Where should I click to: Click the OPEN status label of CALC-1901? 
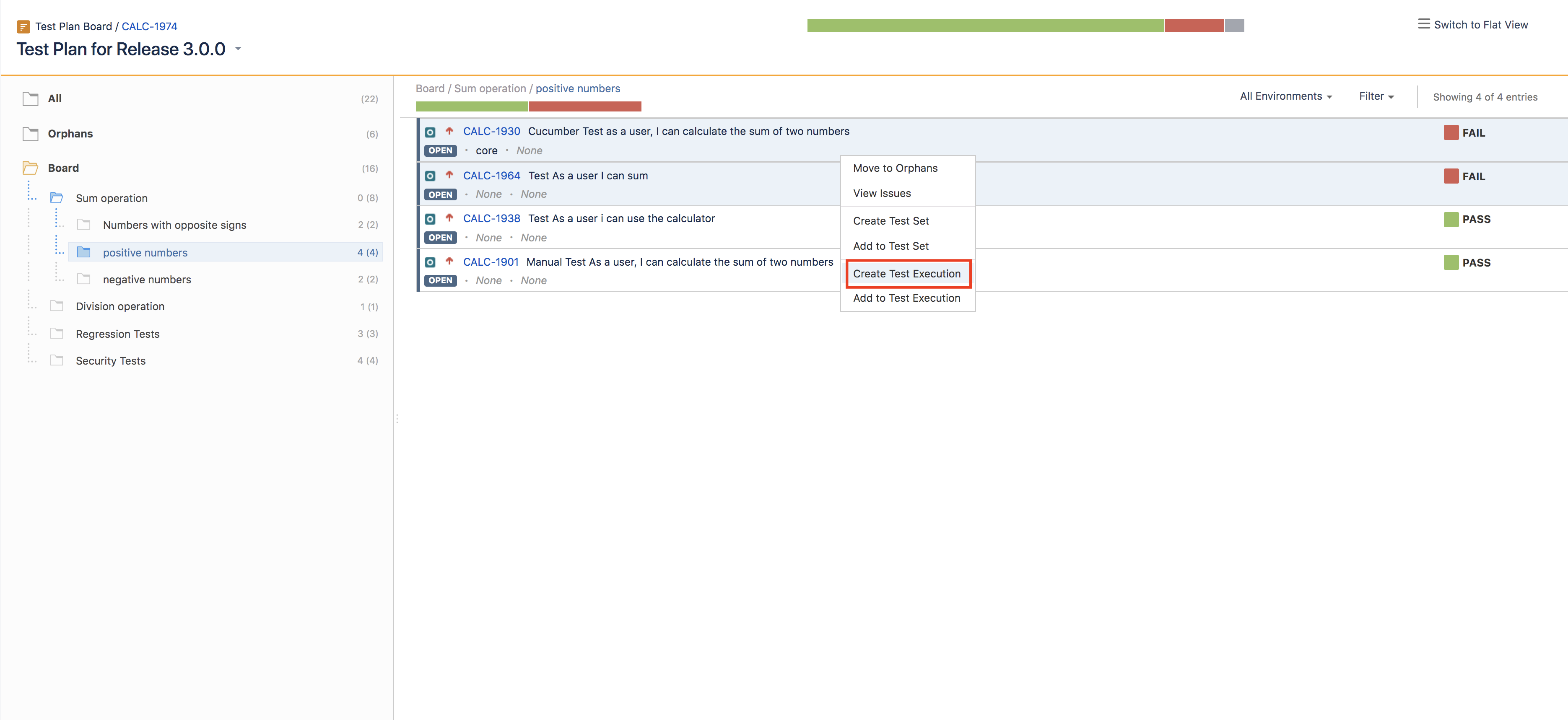(440, 280)
